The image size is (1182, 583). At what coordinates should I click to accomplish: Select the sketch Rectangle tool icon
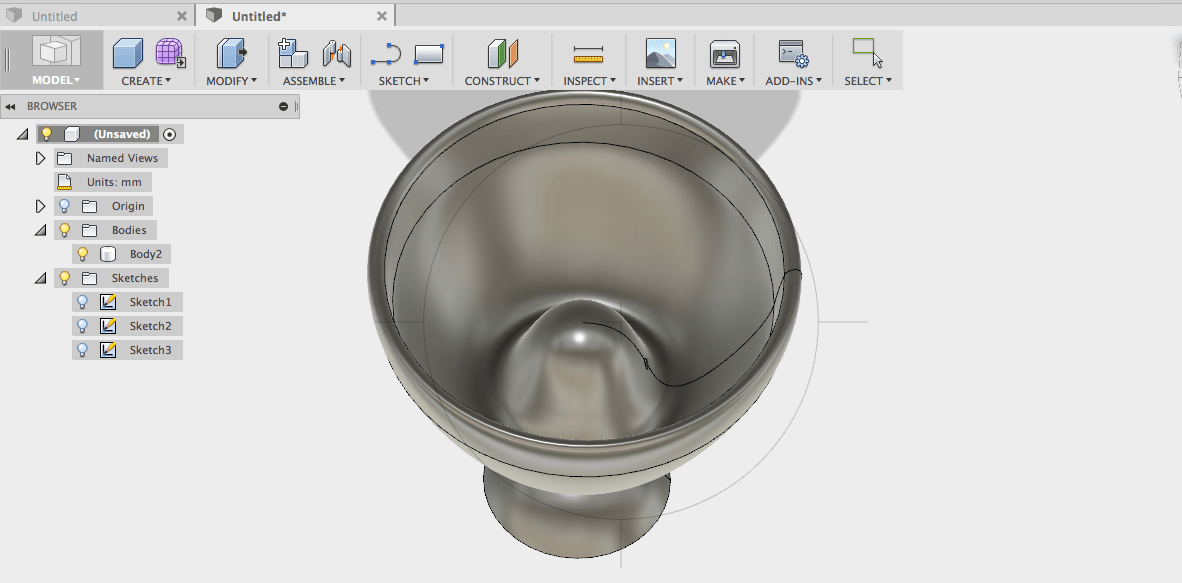tap(429, 54)
